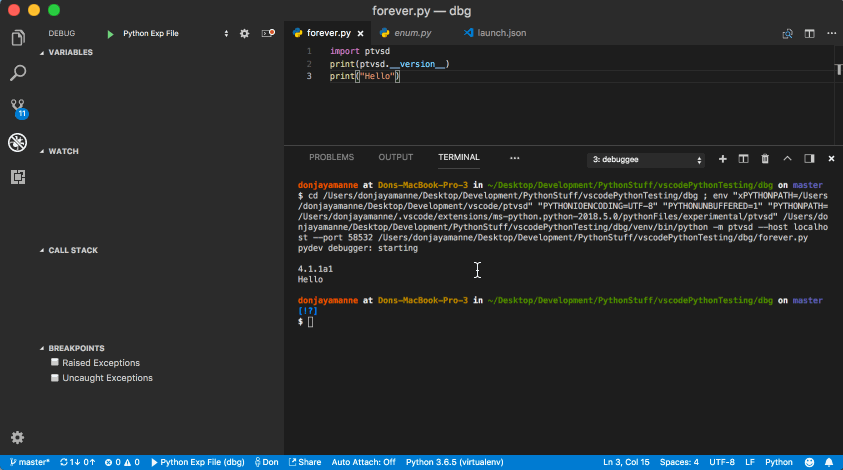Change LF end of line sequence
This screenshot has width=843, height=470.
pos(749,462)
